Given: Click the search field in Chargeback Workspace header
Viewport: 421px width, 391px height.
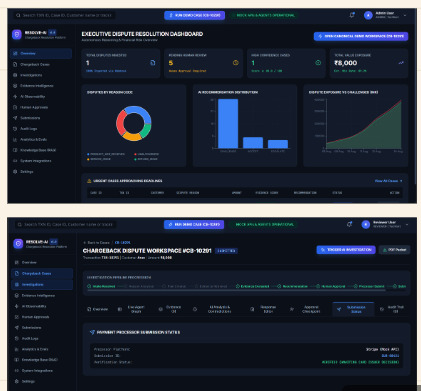Looking at the screenshot, I should pos(66,225).
